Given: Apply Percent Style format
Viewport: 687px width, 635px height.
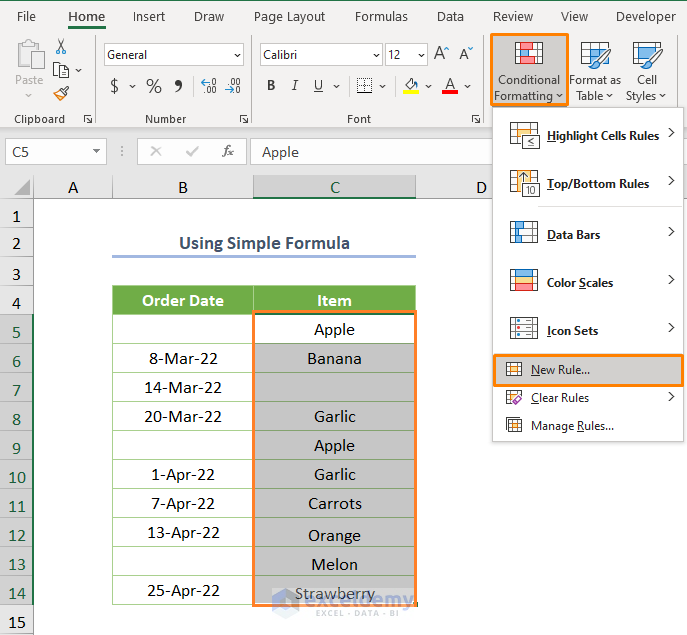Looking at the screenshot, I should coord(154,86).
